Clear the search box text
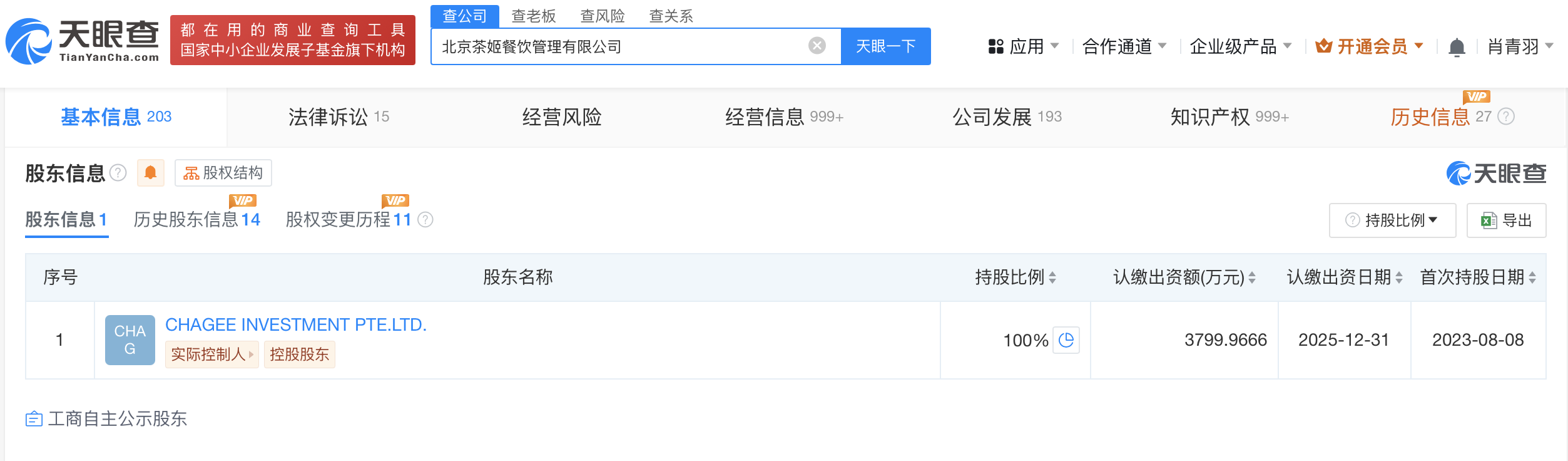The image size is (1568, 461). point(817,46)
